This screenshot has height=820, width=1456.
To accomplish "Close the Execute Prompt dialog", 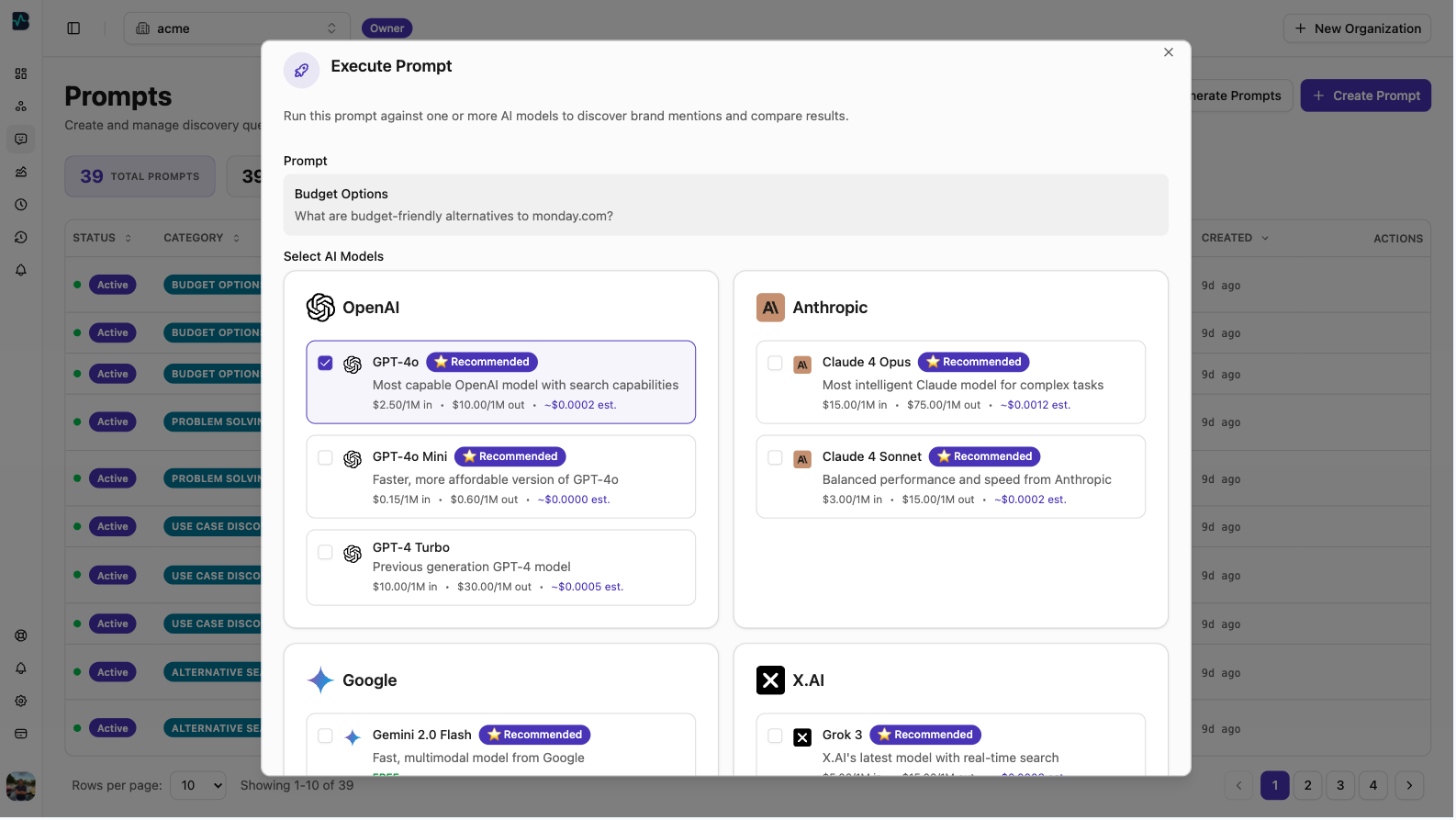I will point(1169,52).
